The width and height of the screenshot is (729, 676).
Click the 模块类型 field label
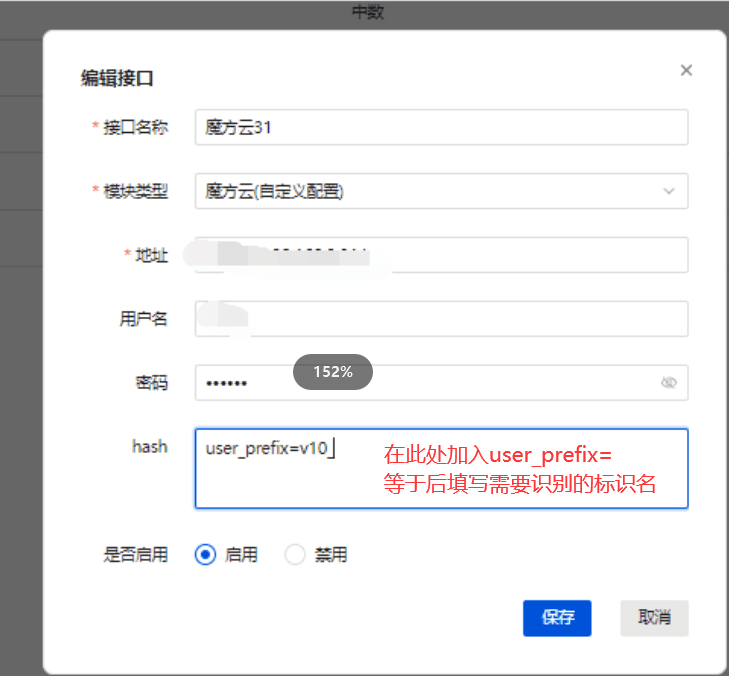(135, 191)
